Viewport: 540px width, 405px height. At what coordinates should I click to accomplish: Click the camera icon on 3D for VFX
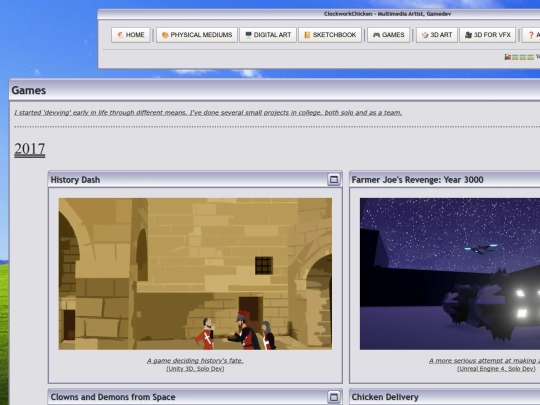468,35
